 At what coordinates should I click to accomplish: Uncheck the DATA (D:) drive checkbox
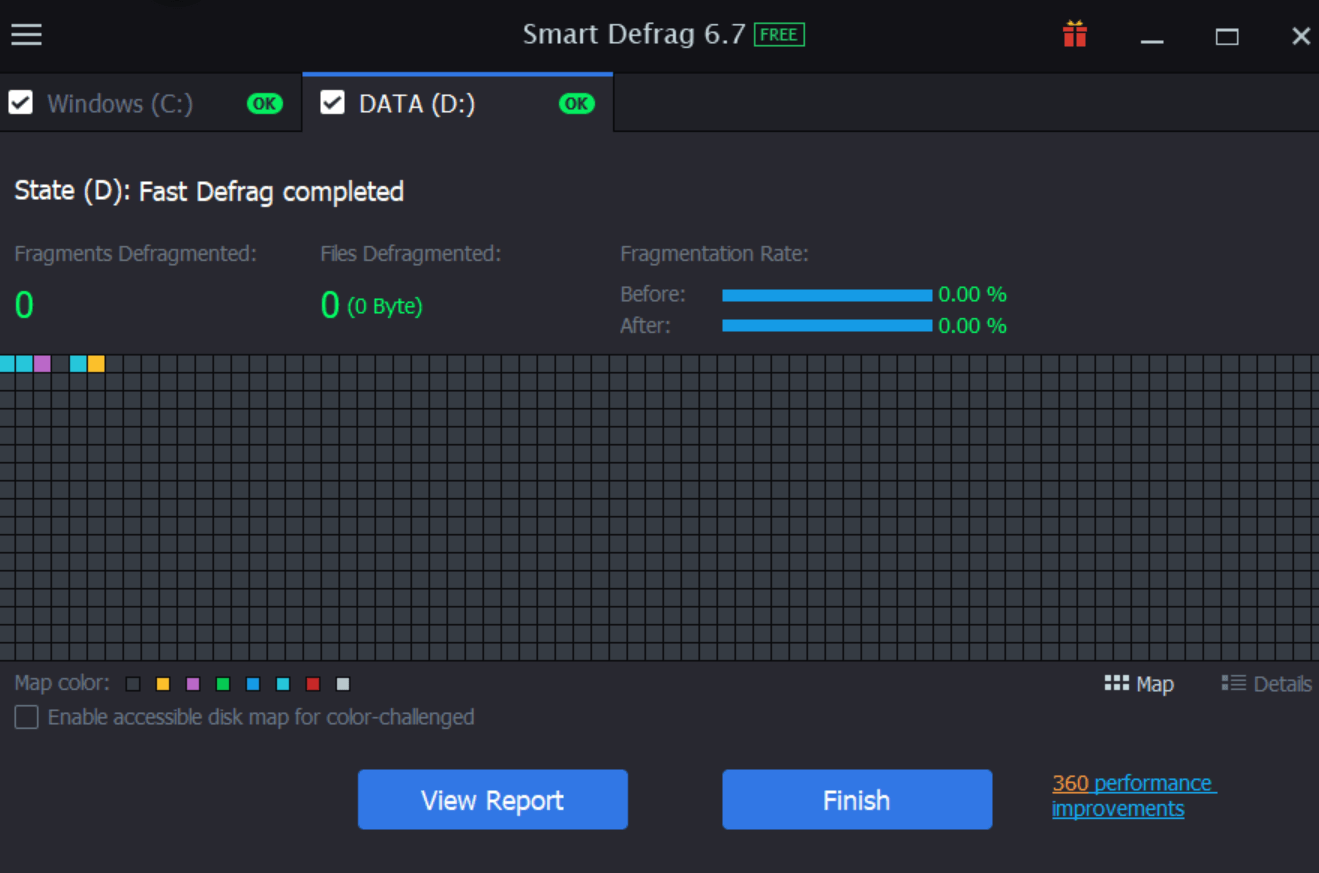pos(332,103)
